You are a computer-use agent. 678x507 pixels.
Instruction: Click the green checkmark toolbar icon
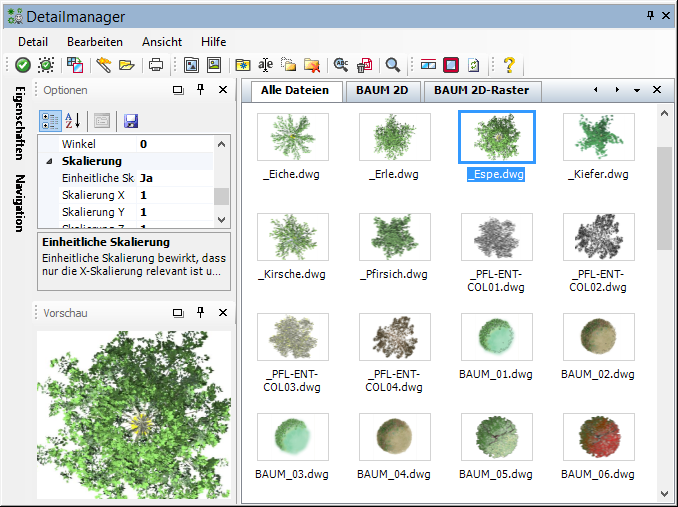[x=22, y=65]
